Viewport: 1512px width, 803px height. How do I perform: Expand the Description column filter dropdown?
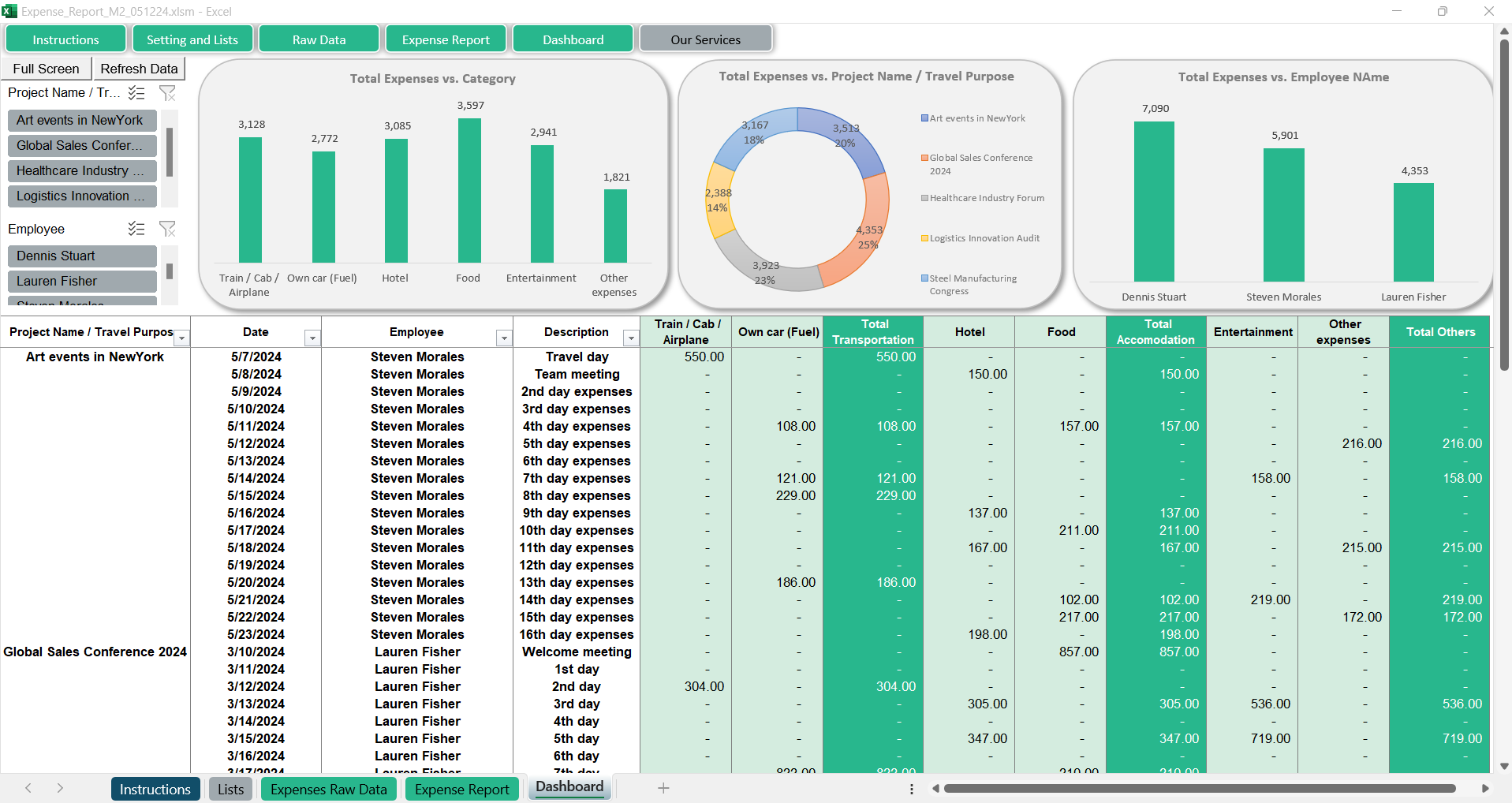click(630, 338)
